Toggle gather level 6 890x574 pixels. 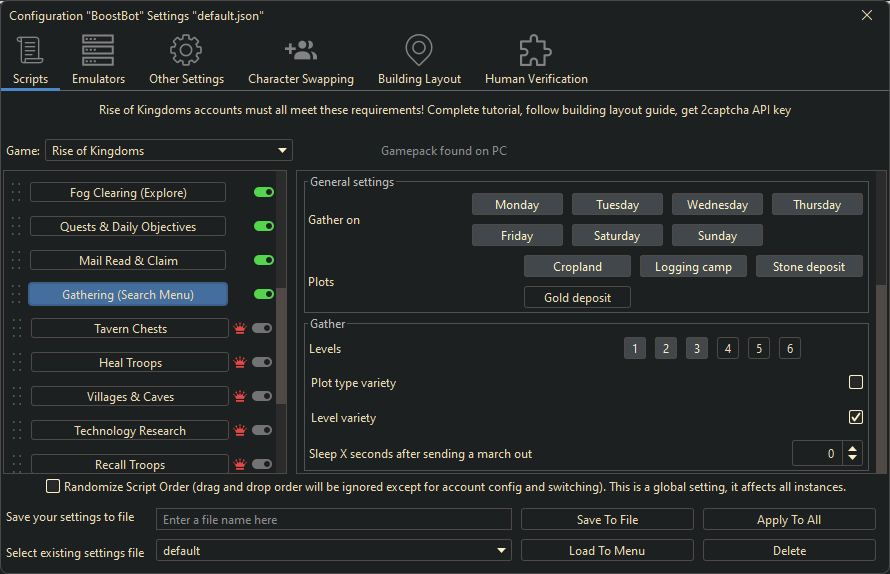(790, 349)
